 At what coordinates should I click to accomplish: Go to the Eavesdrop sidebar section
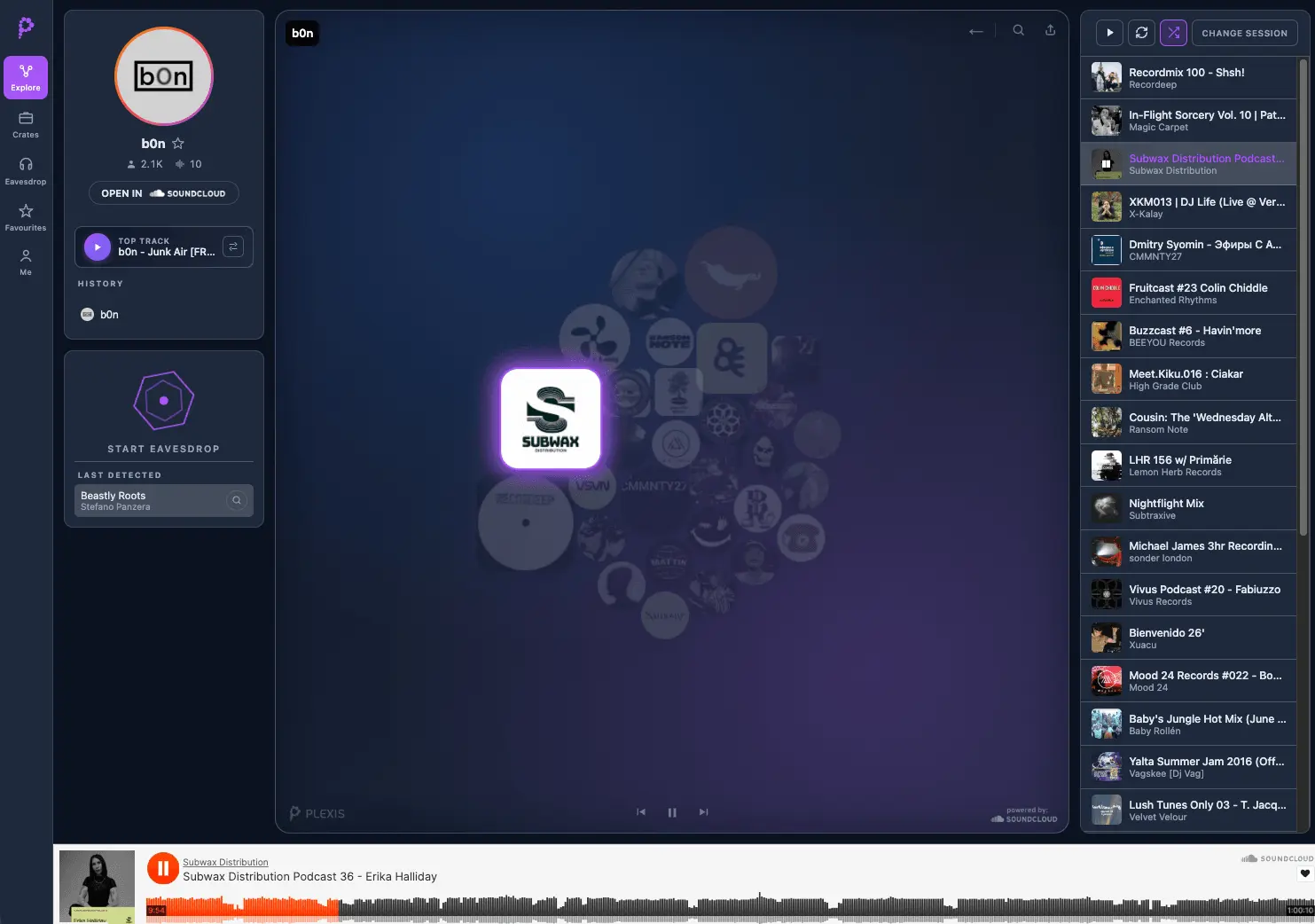click(x=26, y=171)
